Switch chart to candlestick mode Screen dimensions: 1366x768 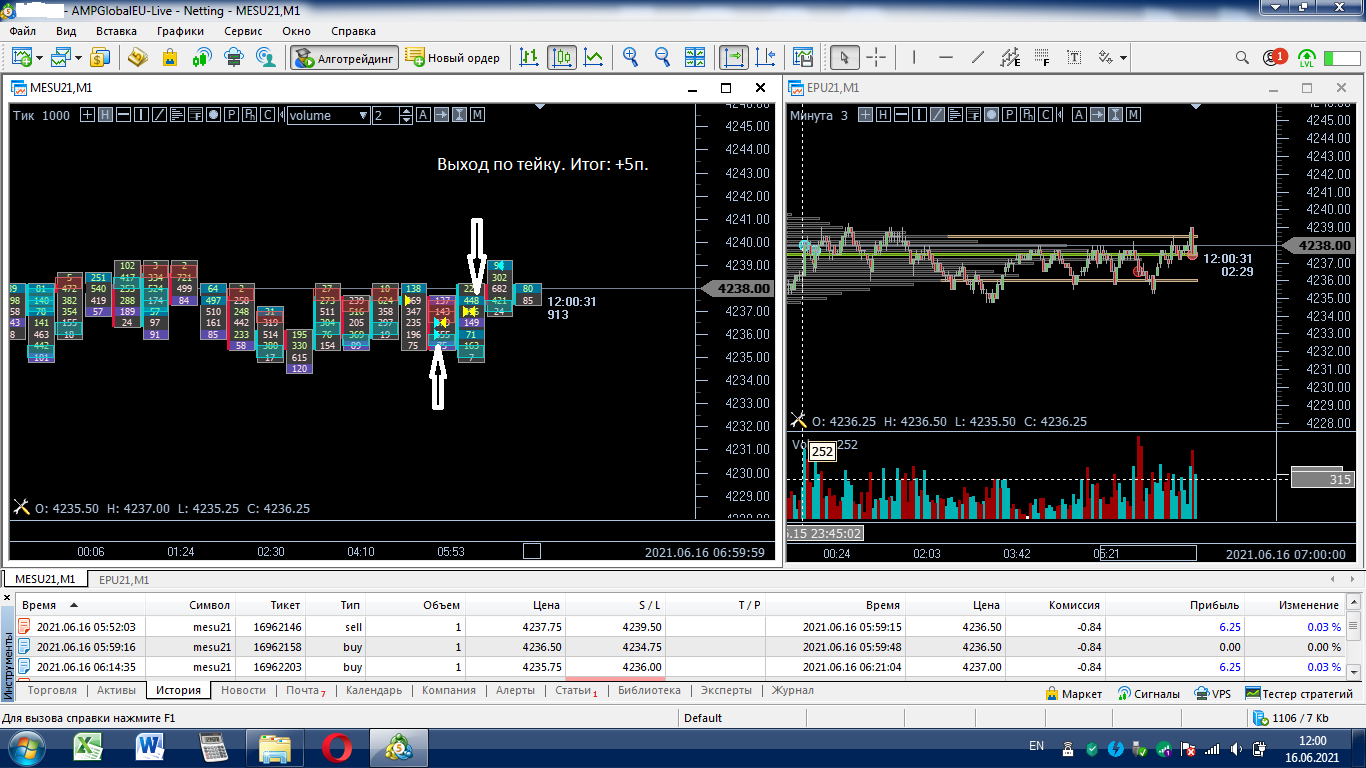[x=562, y=57]
